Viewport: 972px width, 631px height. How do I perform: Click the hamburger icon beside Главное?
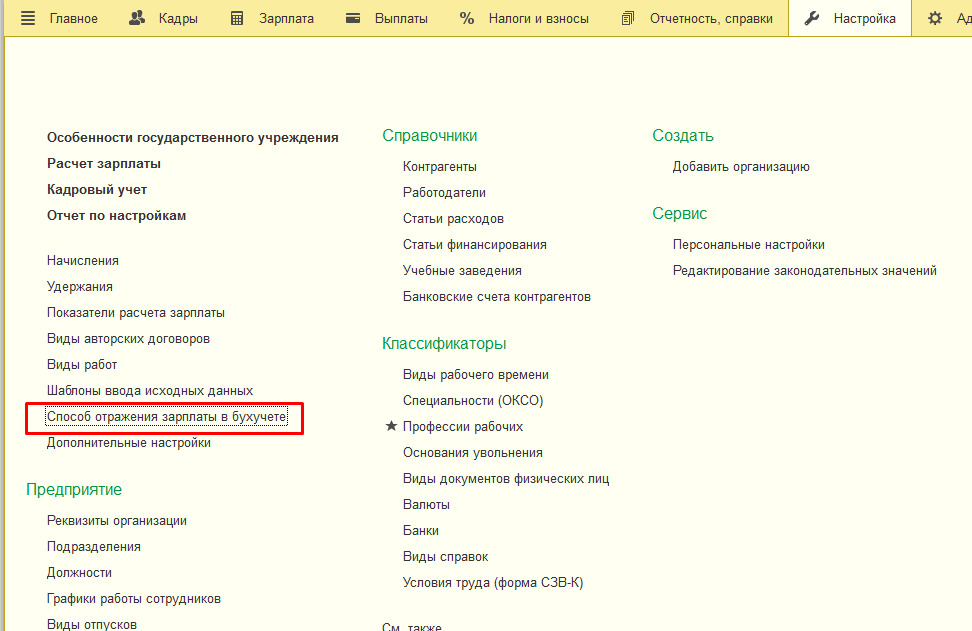coord(27,18)
